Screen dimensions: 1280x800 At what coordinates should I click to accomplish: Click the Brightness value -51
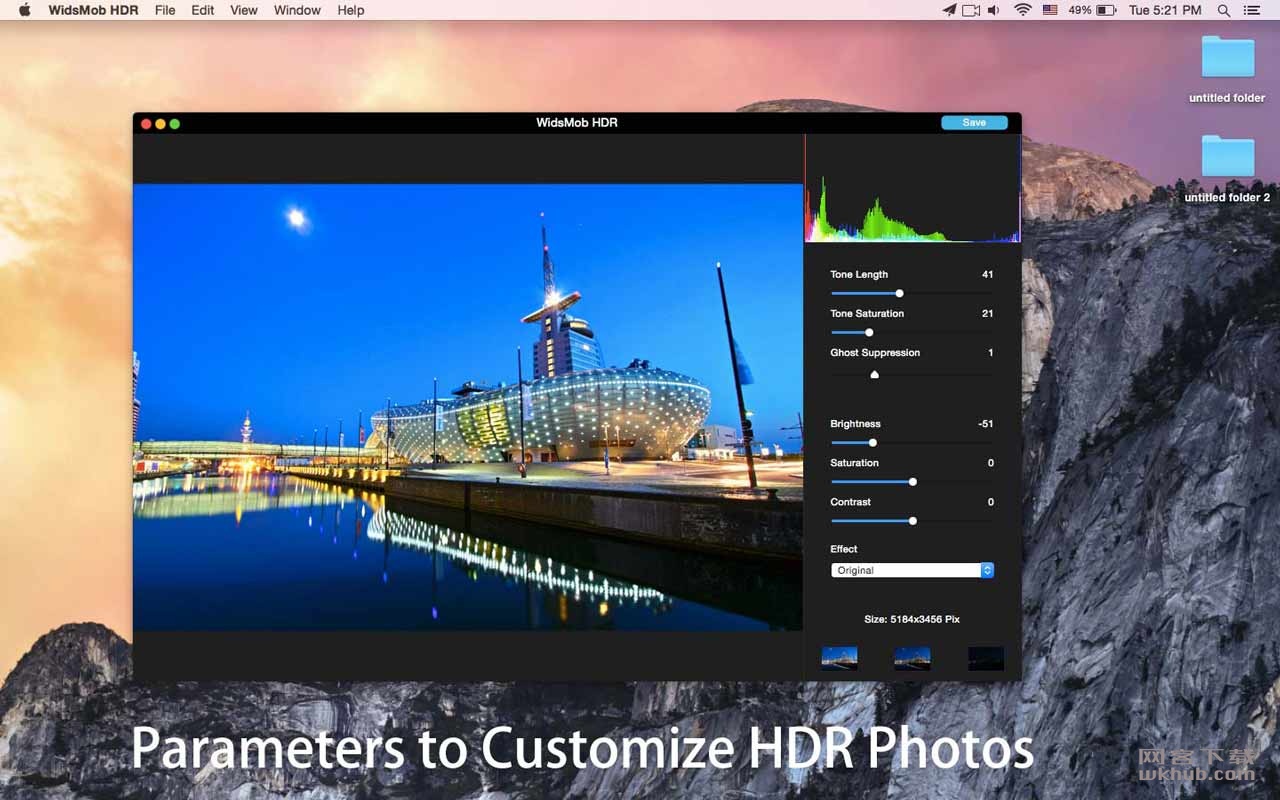(986, 424)
